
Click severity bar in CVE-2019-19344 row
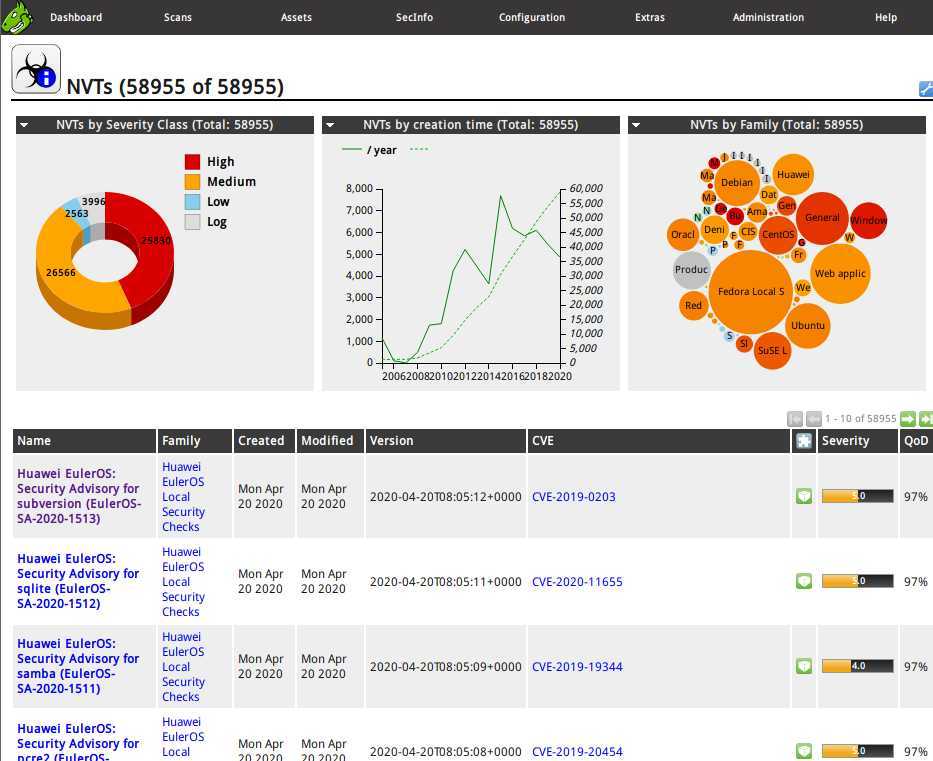[857, 666]
